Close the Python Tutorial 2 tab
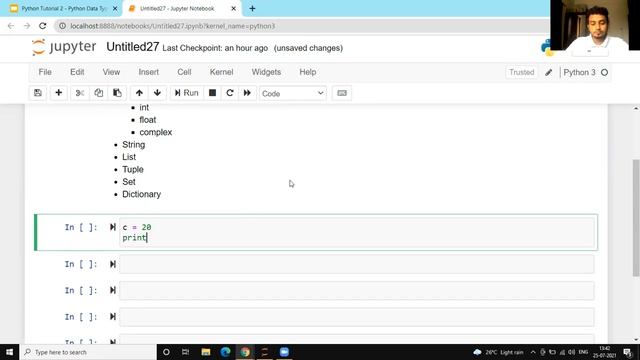This screenshot has height=360, width=640. pyautogui.click(x=115, y=9)
